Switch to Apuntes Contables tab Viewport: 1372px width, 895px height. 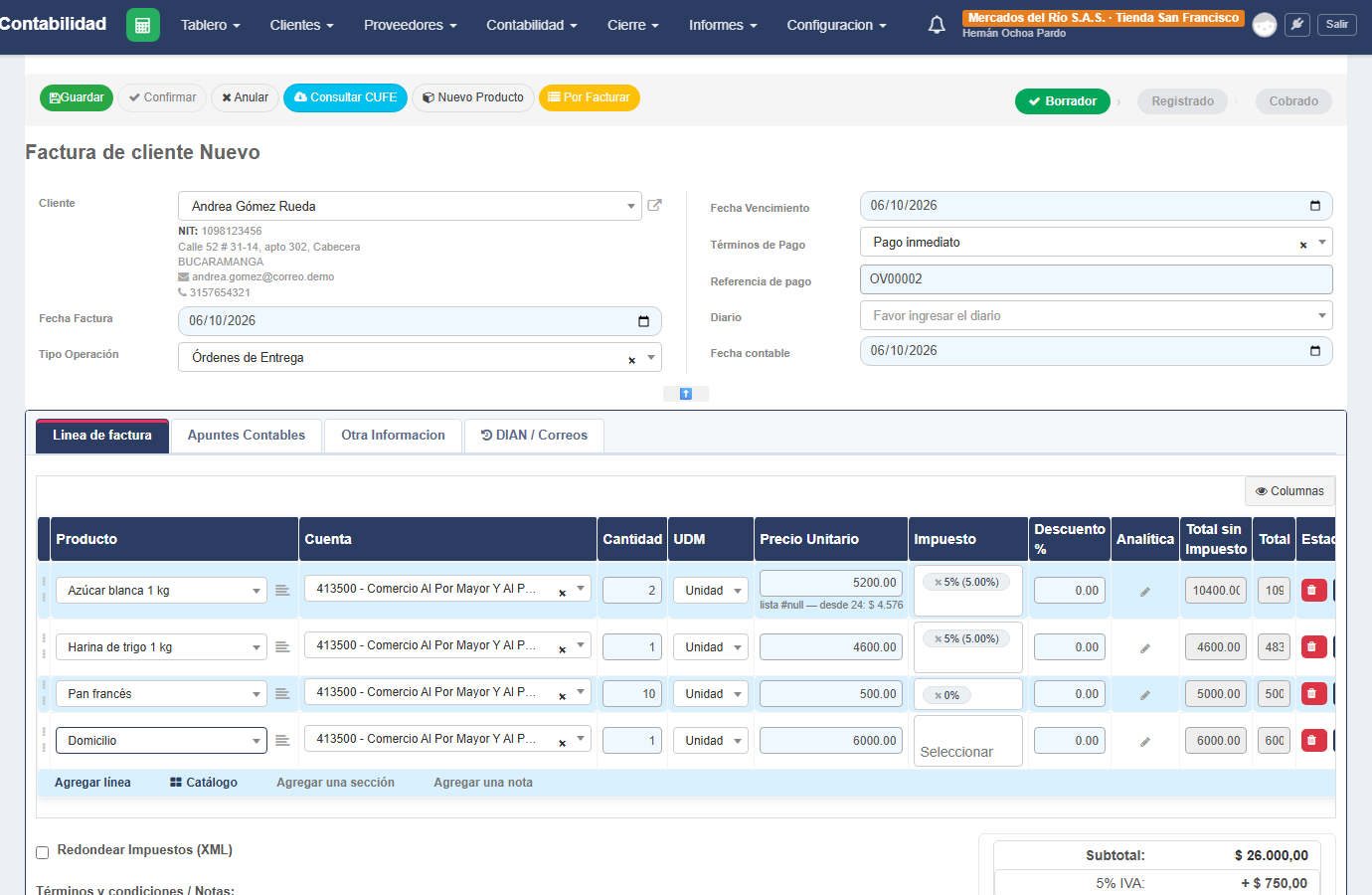(247, 436)
